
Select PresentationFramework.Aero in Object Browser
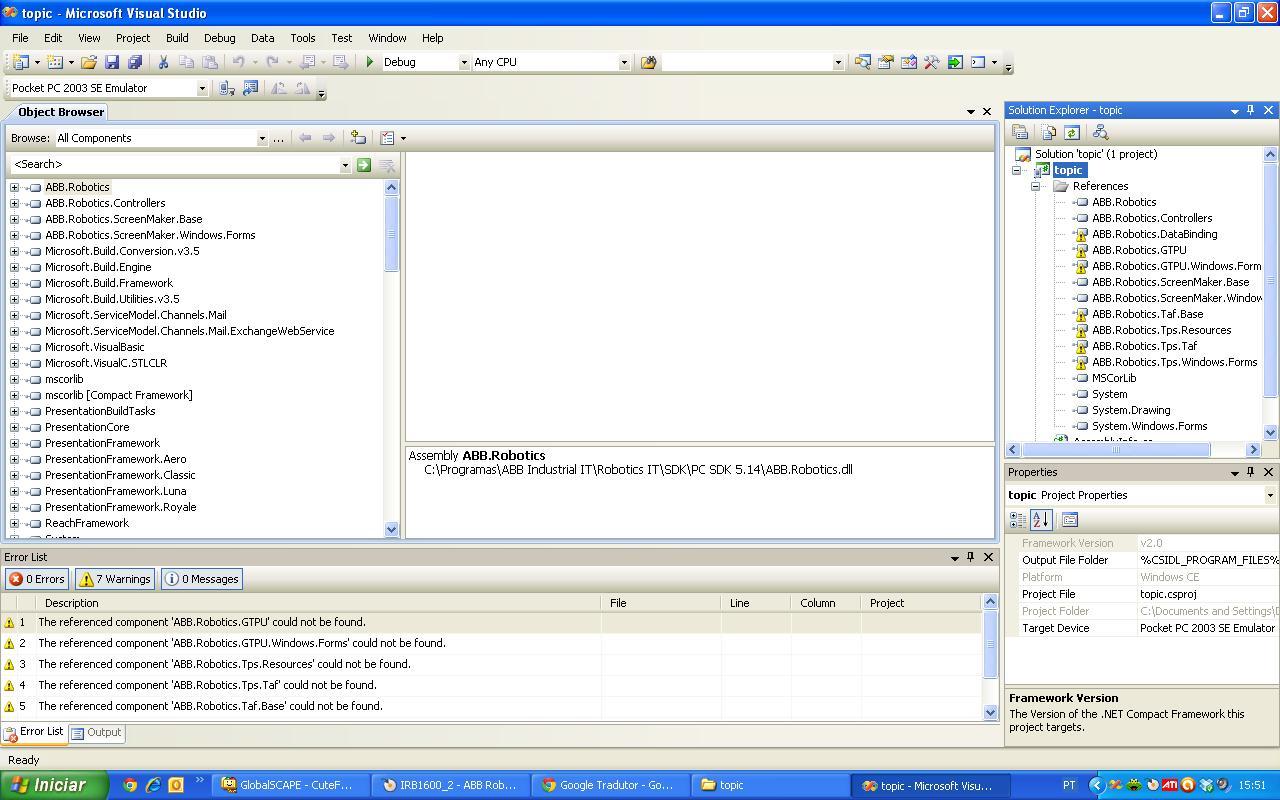coord(115,459)
